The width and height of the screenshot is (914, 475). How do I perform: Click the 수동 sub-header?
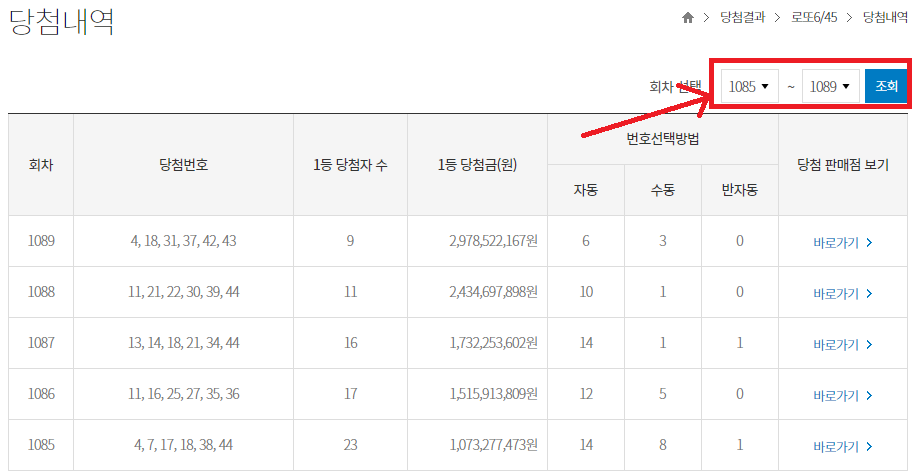click(x=663, y=190)
